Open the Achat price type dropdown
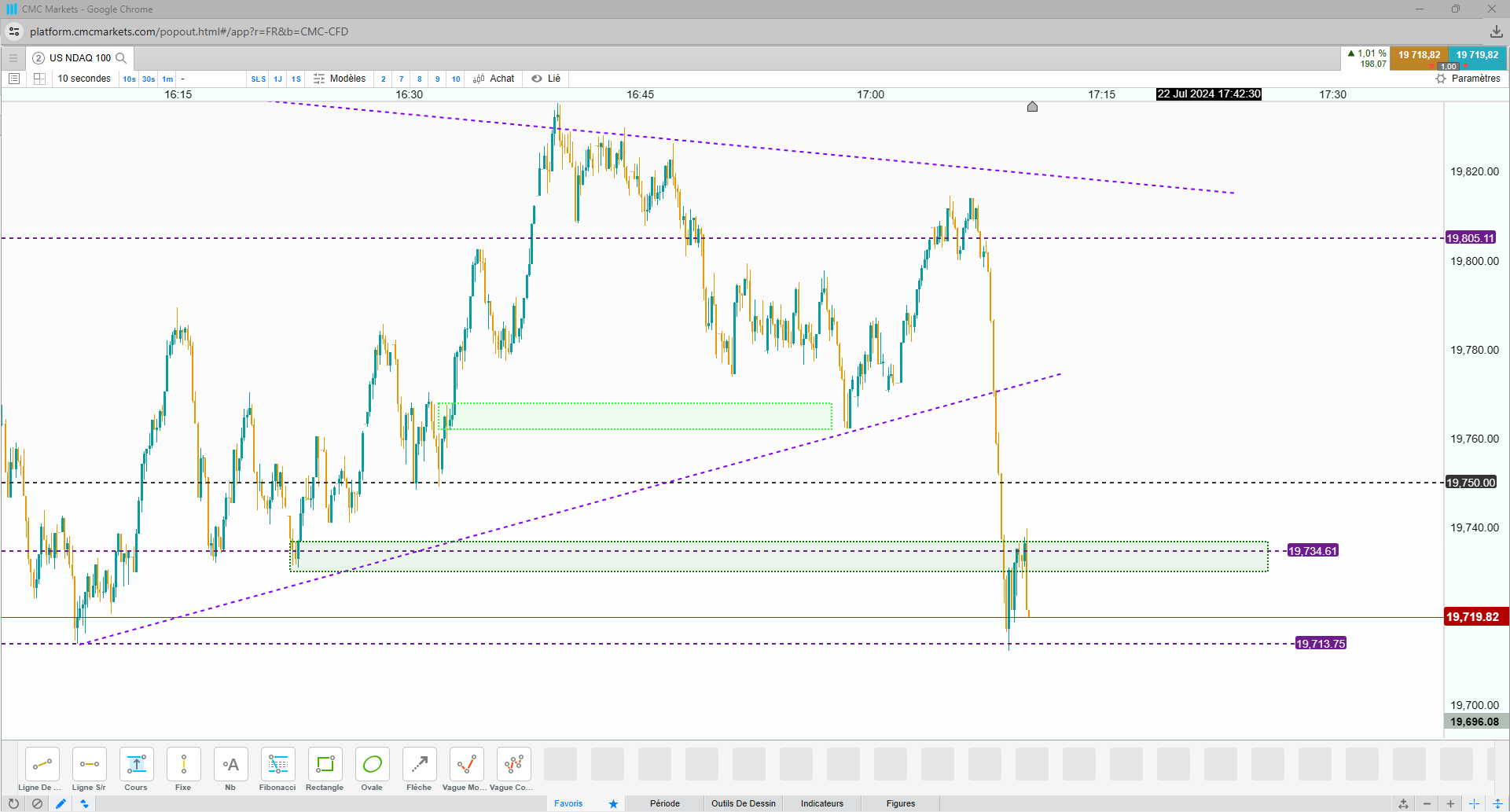Screen dimensions: 1510x812 [494, 79]
